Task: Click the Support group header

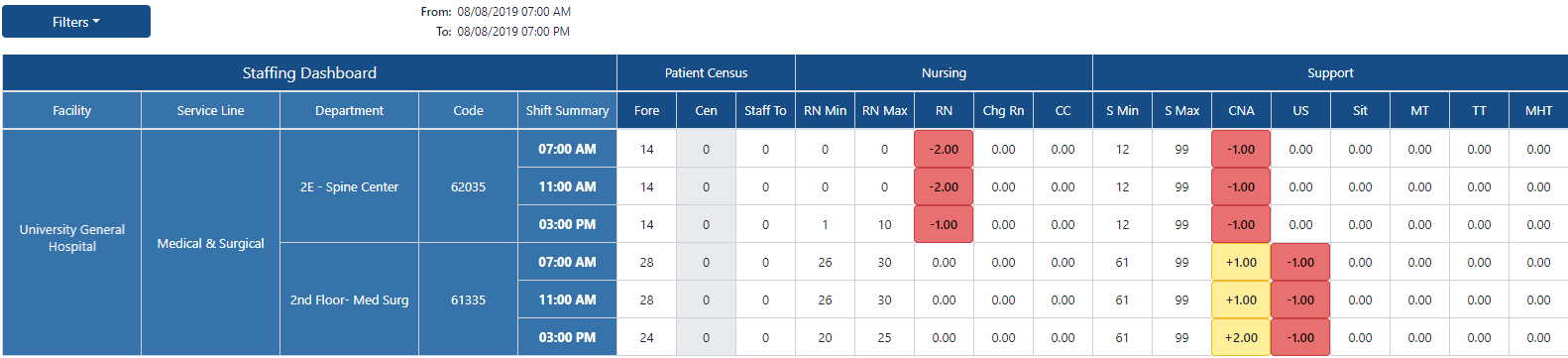Action: 1330,73
